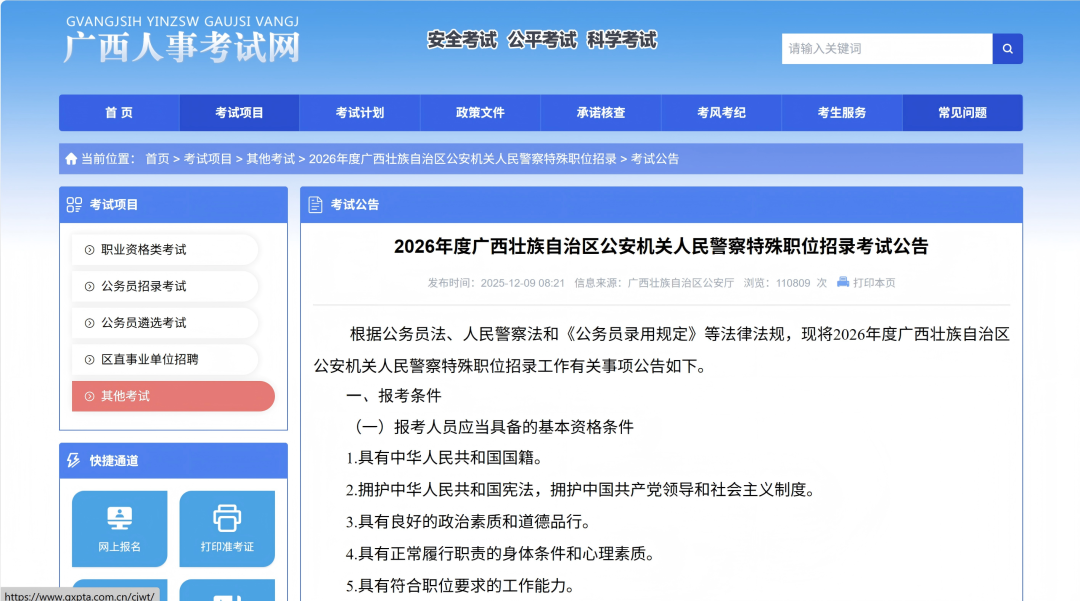The image size is (1080, 601).
Task: Click the 考试公告 document header icon
Action: click(x=316, y=205)
